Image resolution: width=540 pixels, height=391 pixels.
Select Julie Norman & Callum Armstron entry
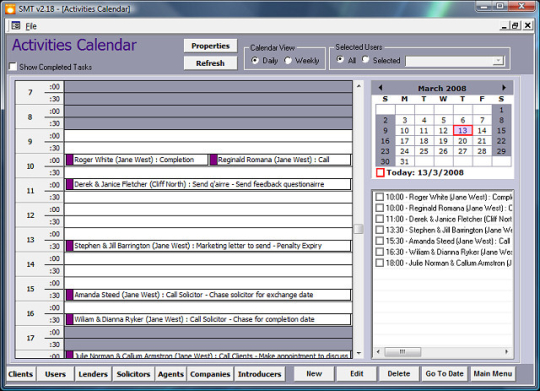pyautogui.click(x=208, y=354)
